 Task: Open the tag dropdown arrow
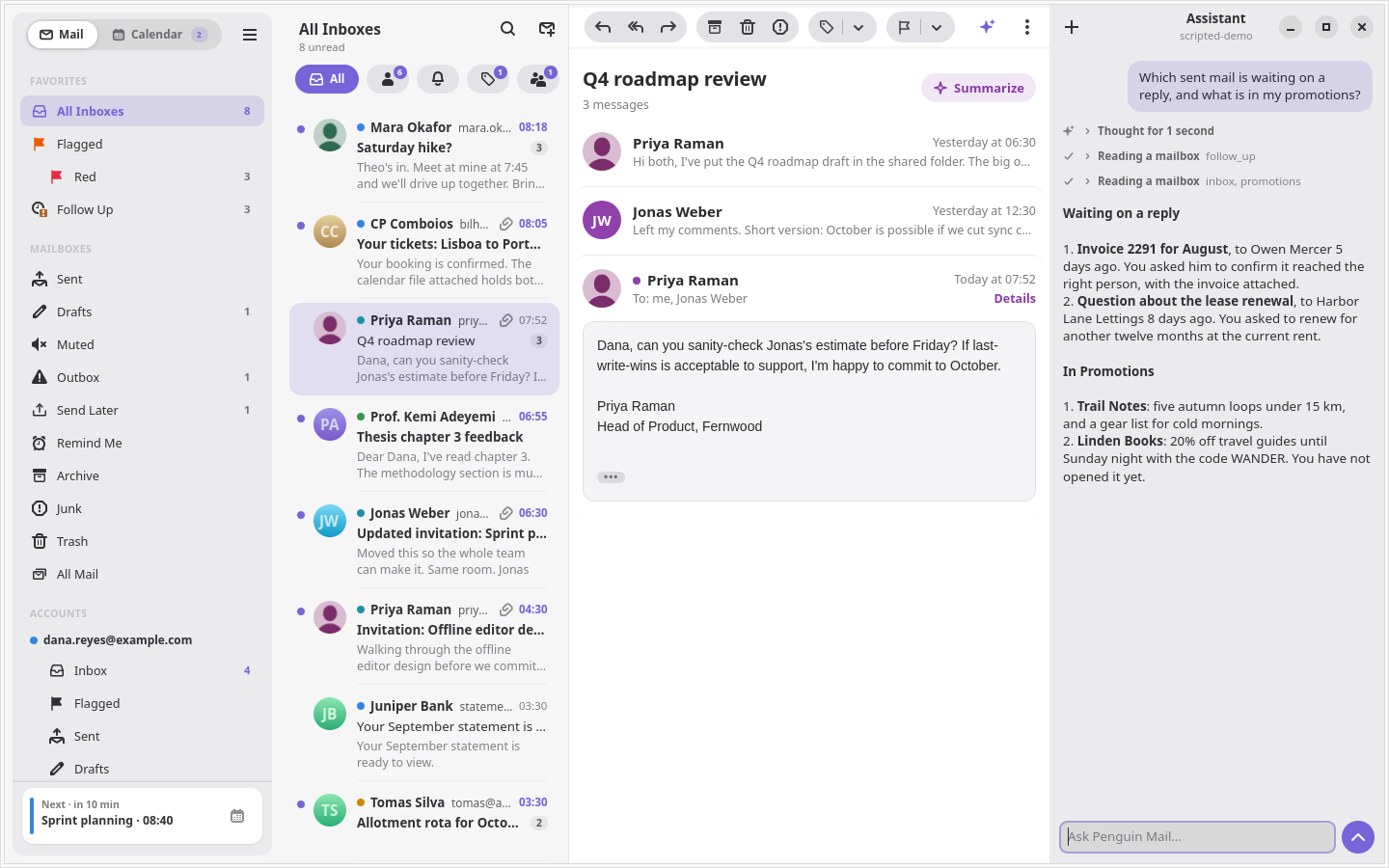858,27
